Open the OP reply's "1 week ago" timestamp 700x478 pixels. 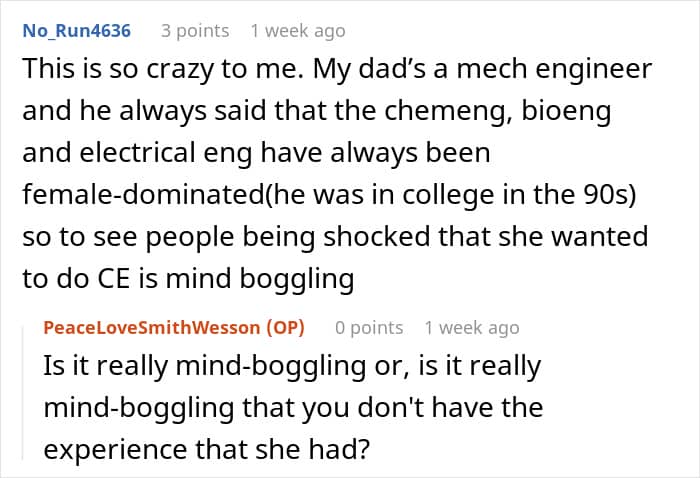pos(472,328)
